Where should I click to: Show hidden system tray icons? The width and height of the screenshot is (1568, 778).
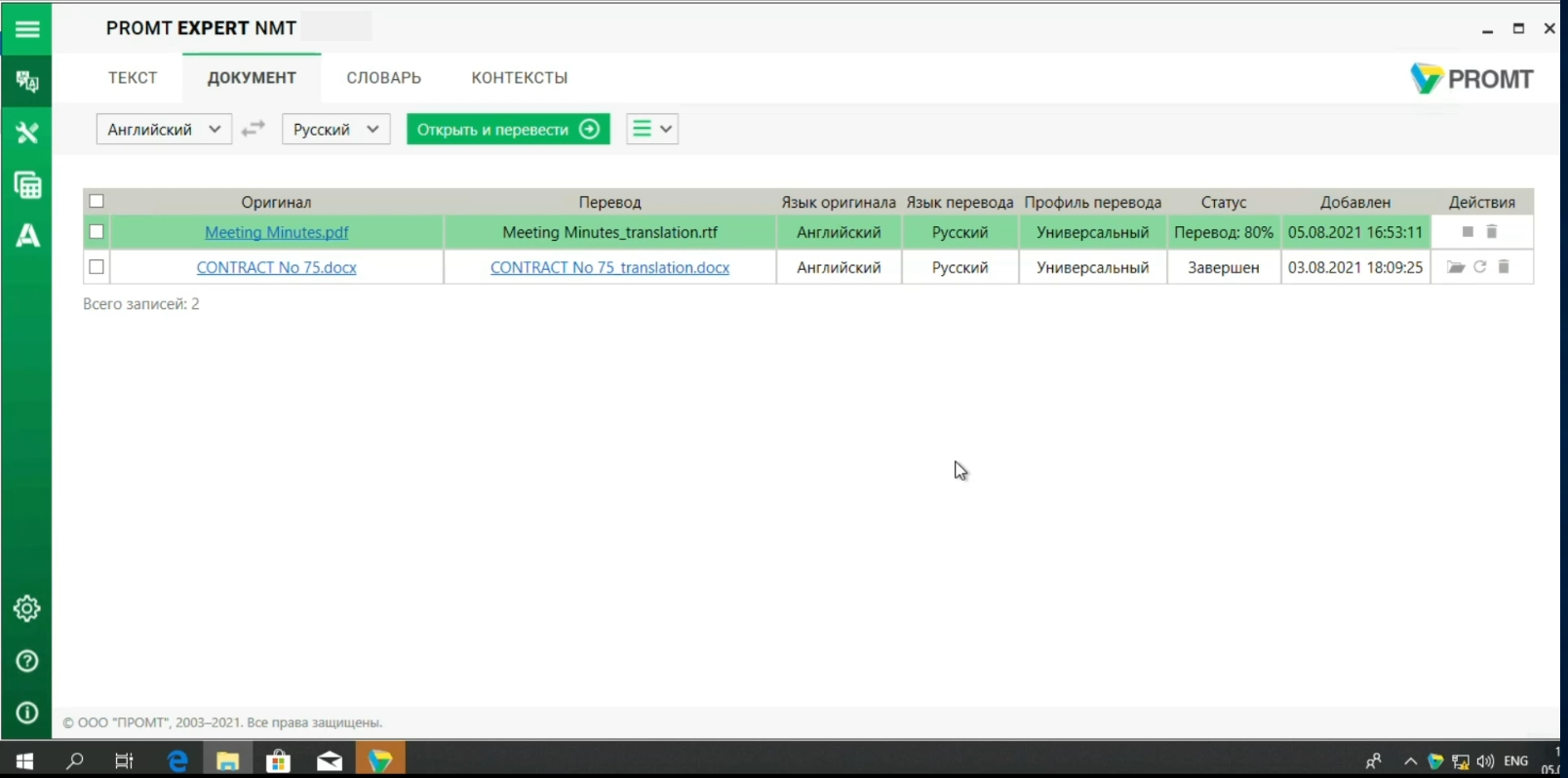1410,761
